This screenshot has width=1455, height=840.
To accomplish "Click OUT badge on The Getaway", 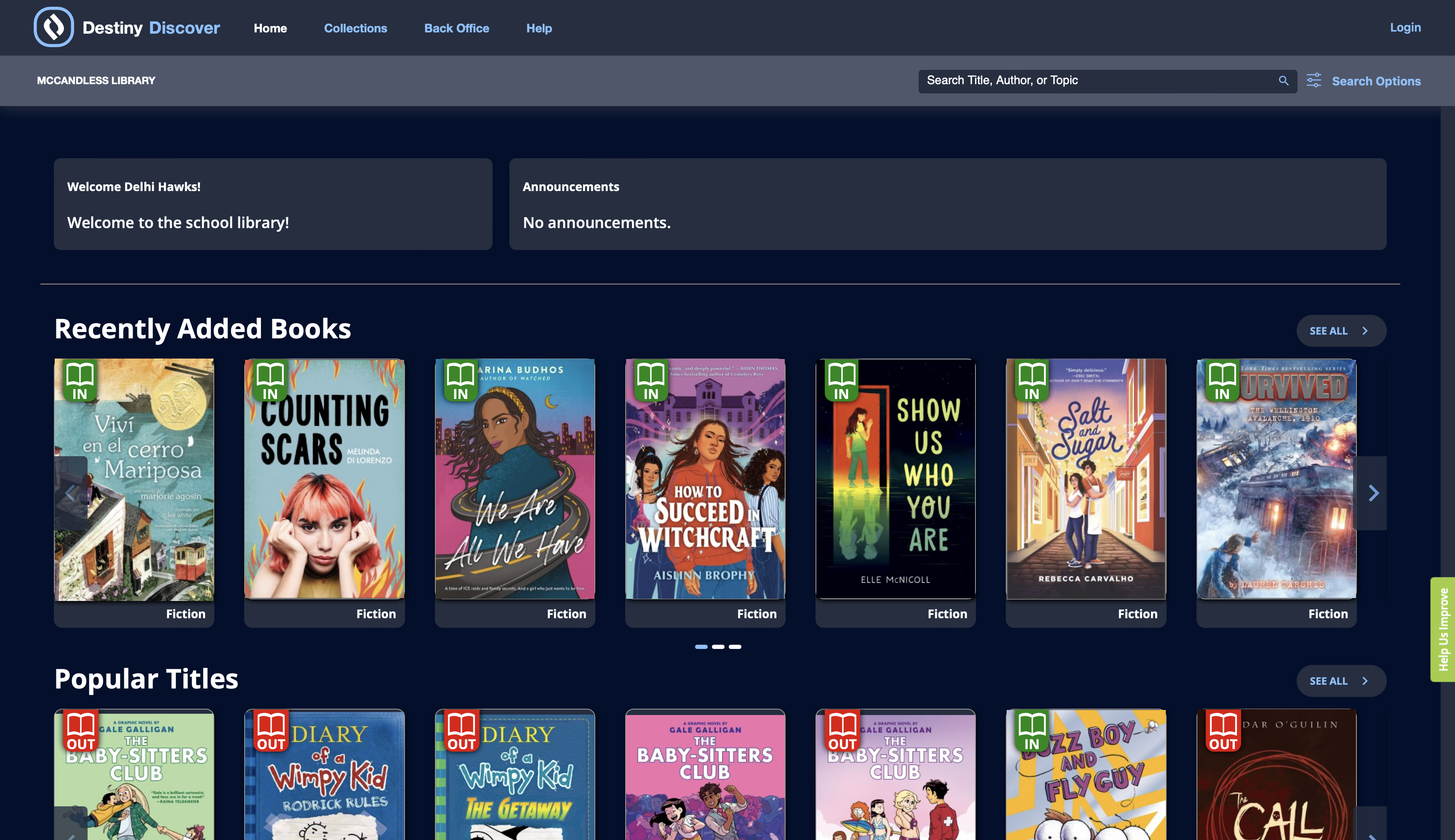I will coord(461,731).
